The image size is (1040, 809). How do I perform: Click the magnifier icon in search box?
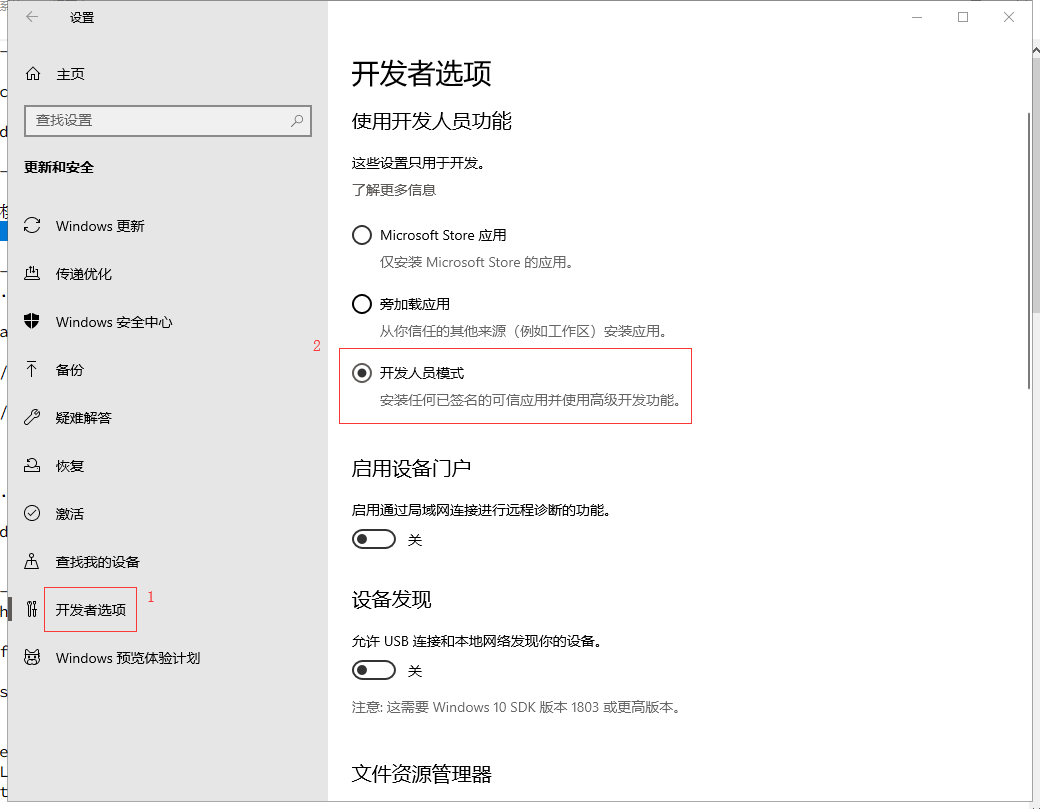pyautogui.click(x=296, y=121)
